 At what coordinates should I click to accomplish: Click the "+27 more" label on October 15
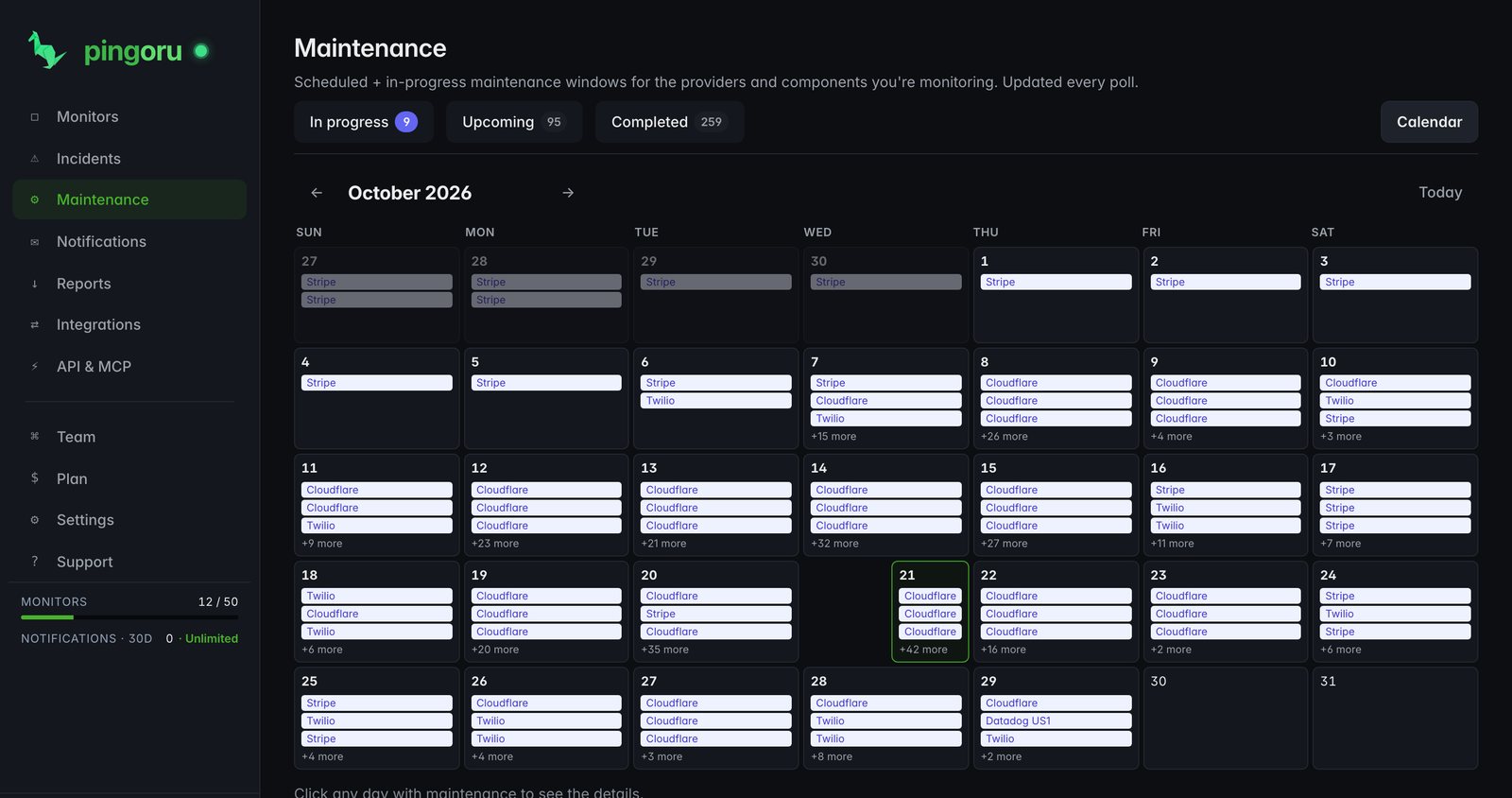click(1004, 544)
